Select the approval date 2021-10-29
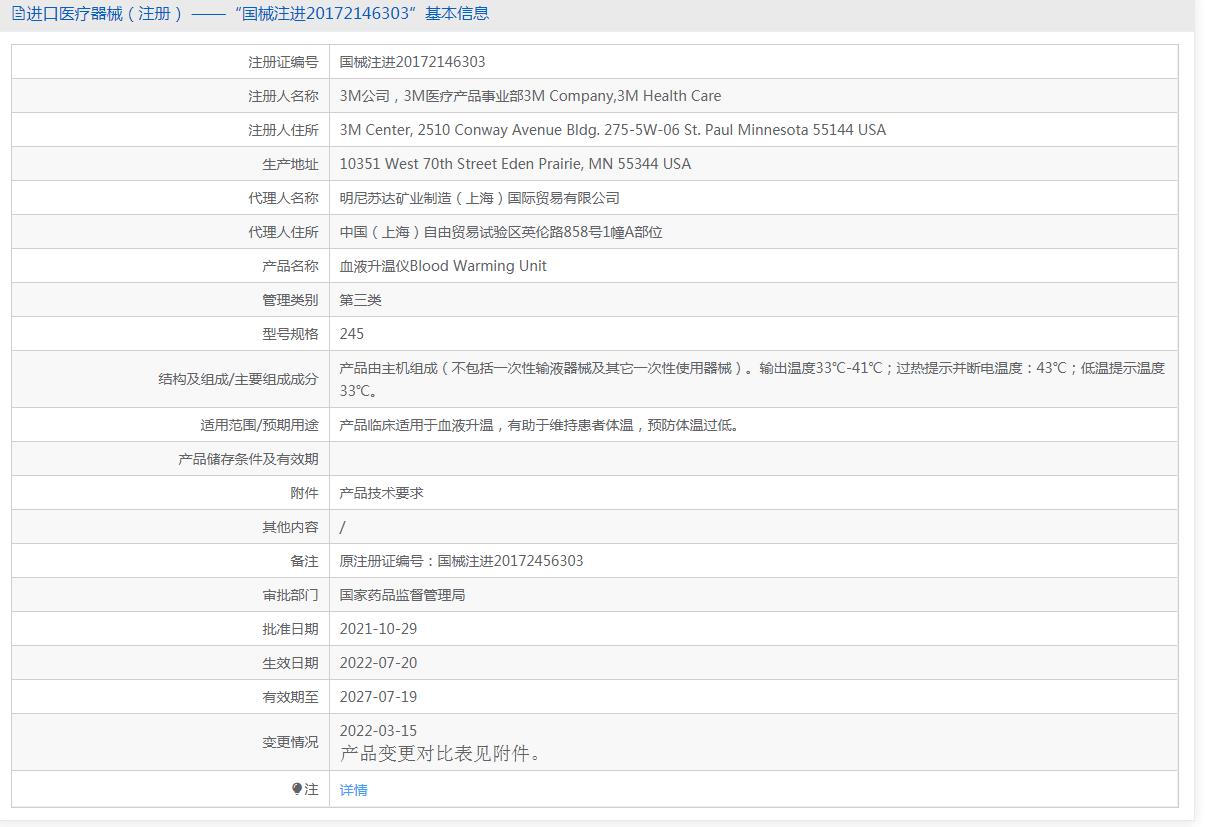The width and height of the screenshot is (1205, 827). coord(379,629)
